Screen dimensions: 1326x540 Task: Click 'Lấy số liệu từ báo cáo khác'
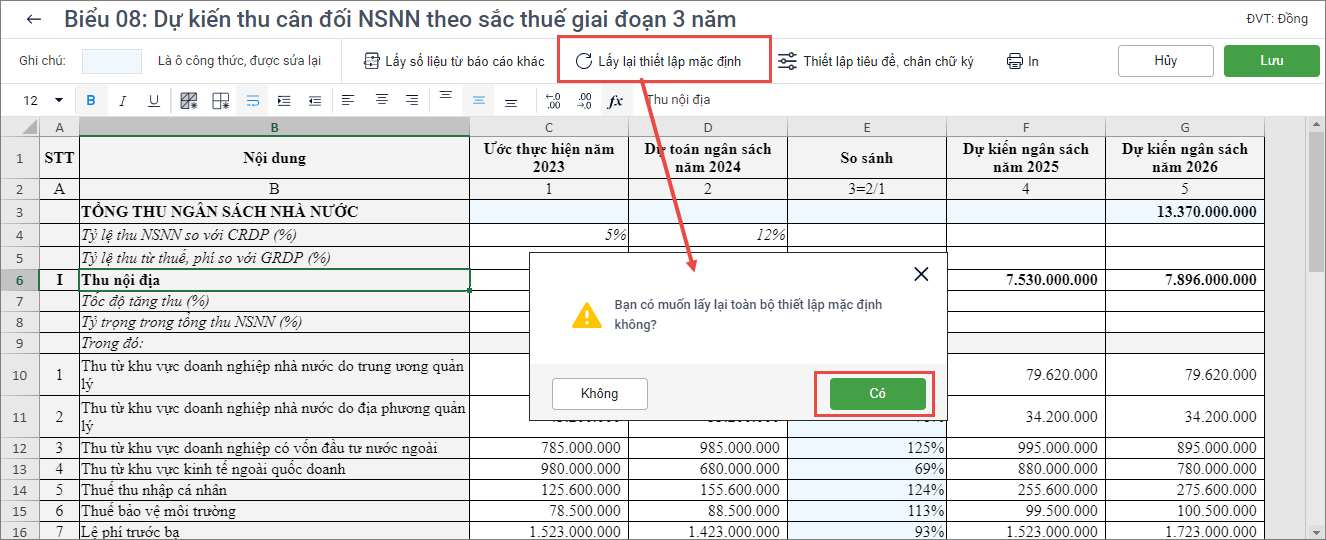pyautogui.click(x=454, y=61)
